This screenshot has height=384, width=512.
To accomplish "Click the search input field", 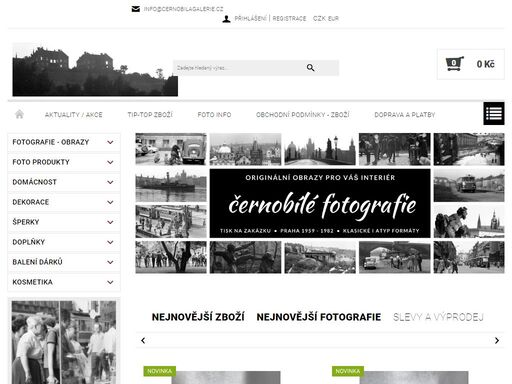I will pyautogui.click(x=238, y=68).
